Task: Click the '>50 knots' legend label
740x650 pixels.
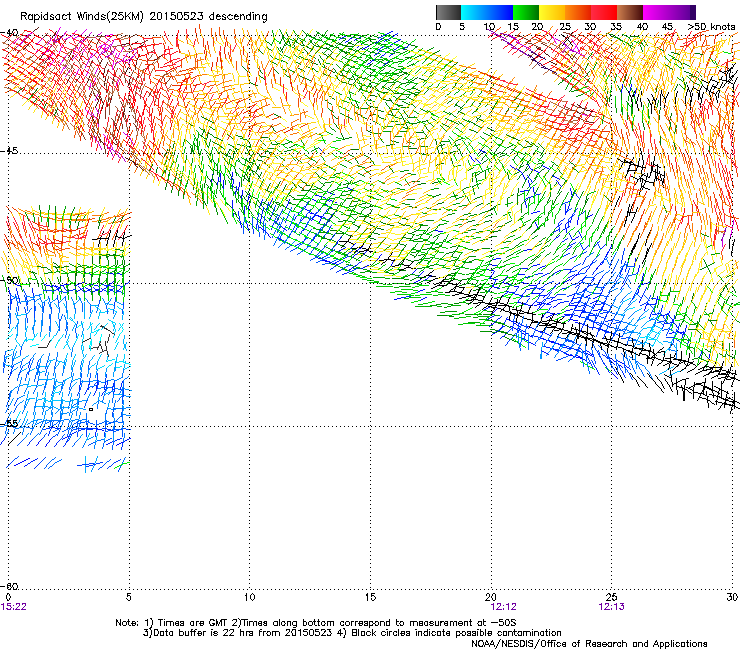Action: pyautogui.click(x=711, y=27)
